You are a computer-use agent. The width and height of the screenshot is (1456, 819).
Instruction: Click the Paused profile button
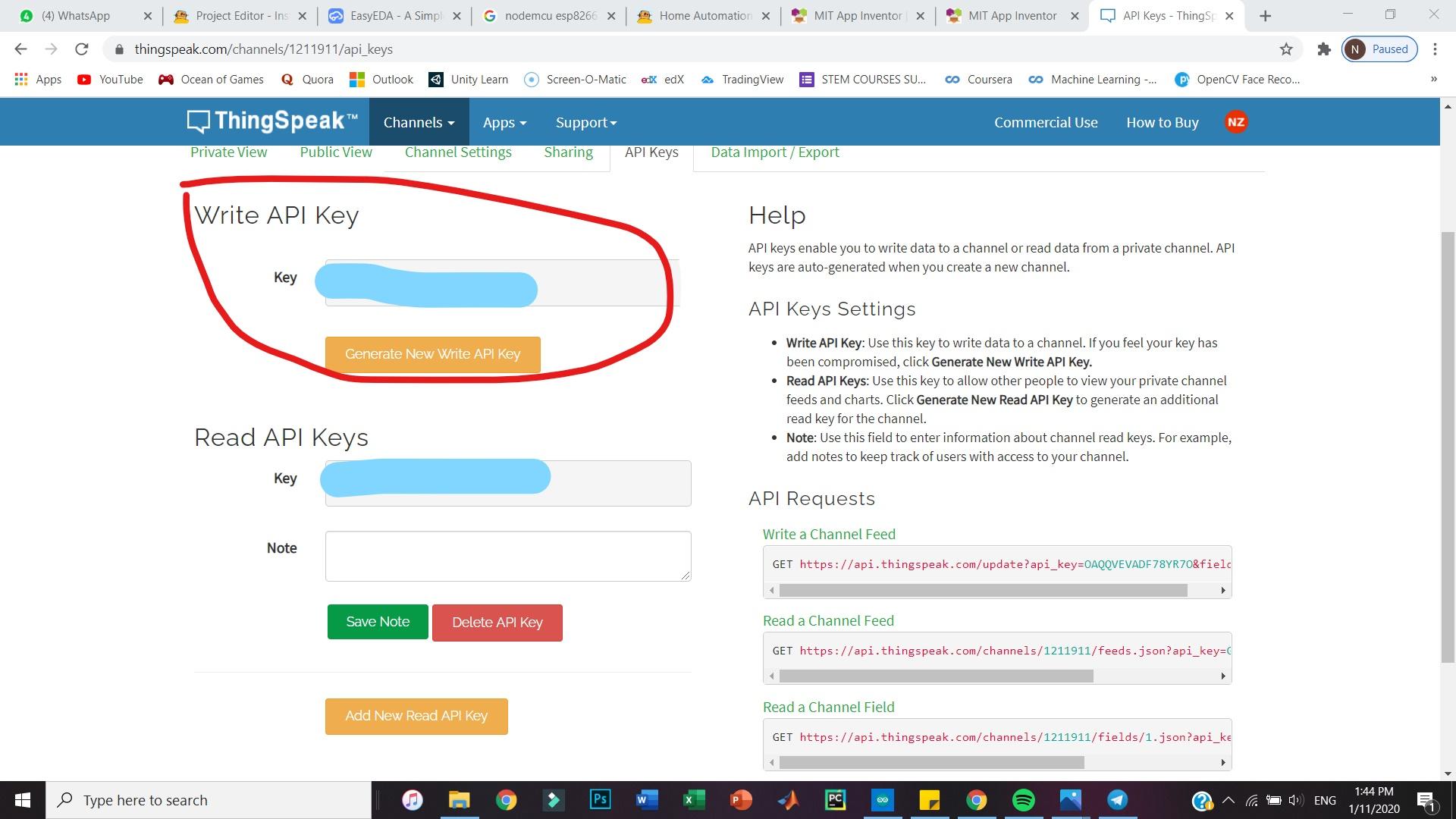pyautogui.click(x=1379, y=49)
